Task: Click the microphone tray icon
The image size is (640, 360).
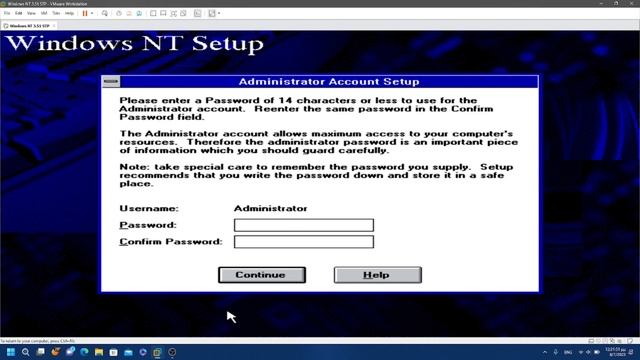Action: pyautogui.click(x=556, y=352)
